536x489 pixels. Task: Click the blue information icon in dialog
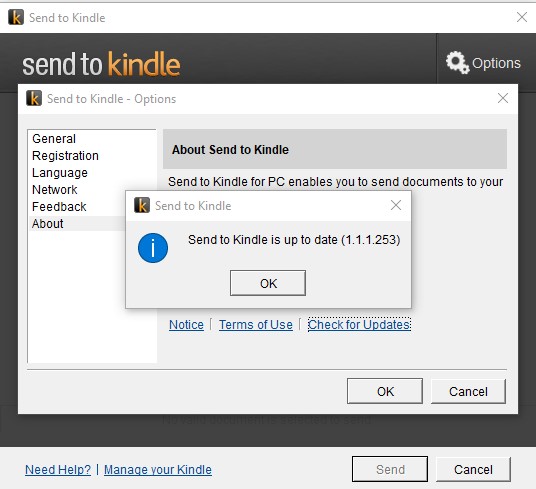153,248
